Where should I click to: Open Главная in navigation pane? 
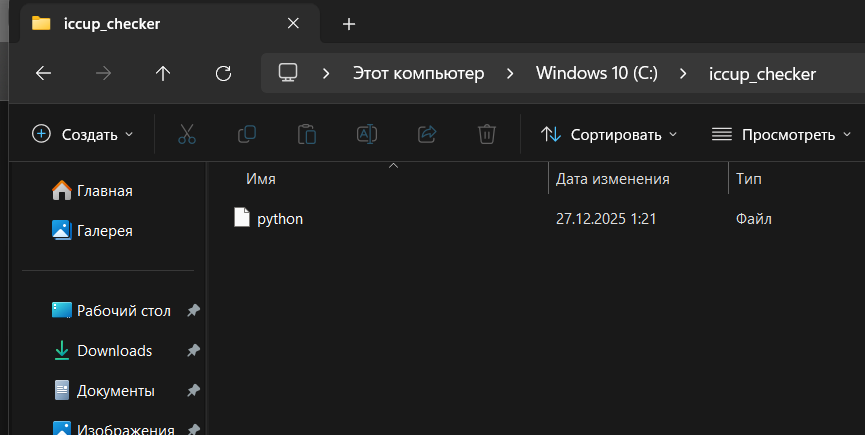pos(104,190)
